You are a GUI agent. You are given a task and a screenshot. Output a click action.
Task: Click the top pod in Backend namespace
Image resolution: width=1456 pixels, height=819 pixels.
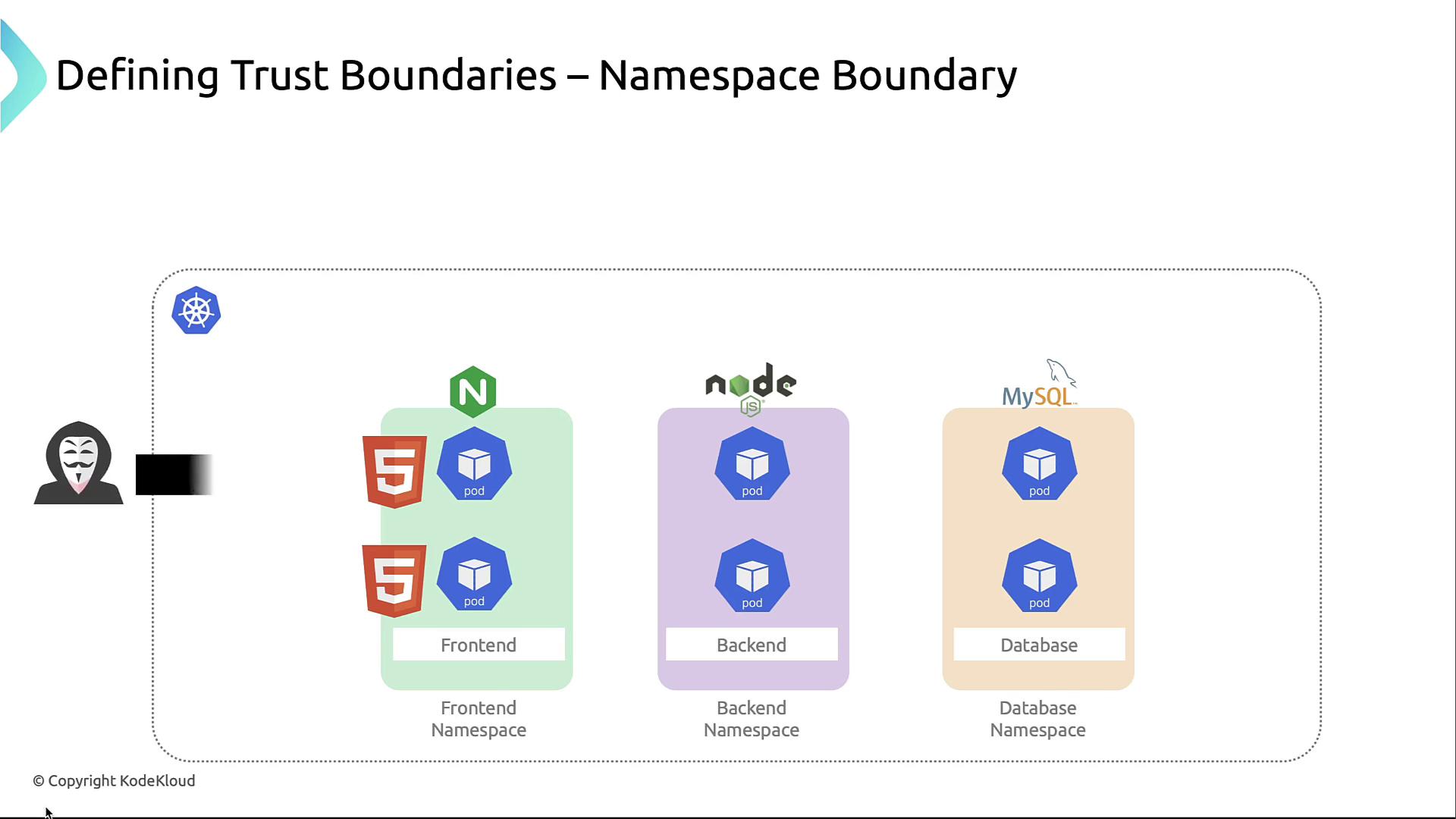click(x=752, y=463)
